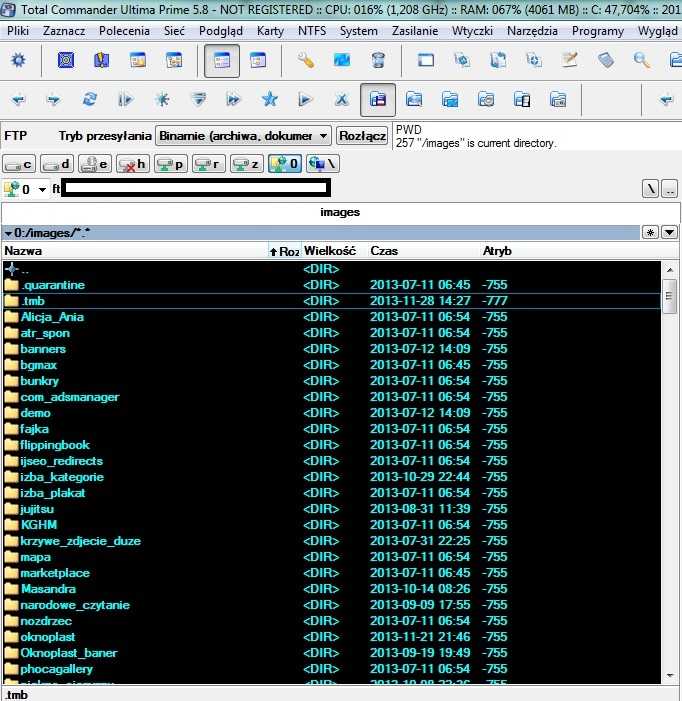Viewport: 682px width, 701px height.
Task: Expand the 0:/images/*.* path history arrow
Action: 8,233
